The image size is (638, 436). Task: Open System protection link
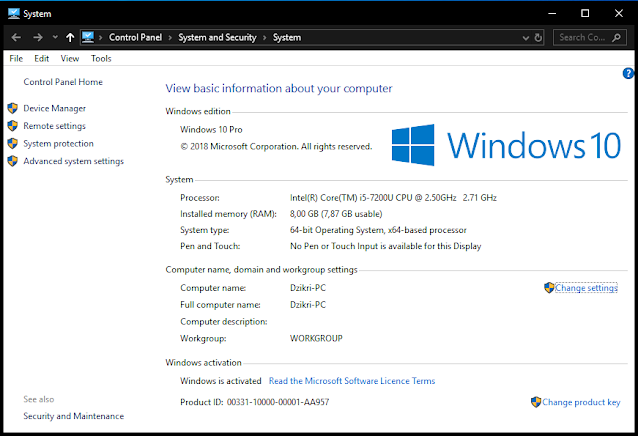coord(58,144)
